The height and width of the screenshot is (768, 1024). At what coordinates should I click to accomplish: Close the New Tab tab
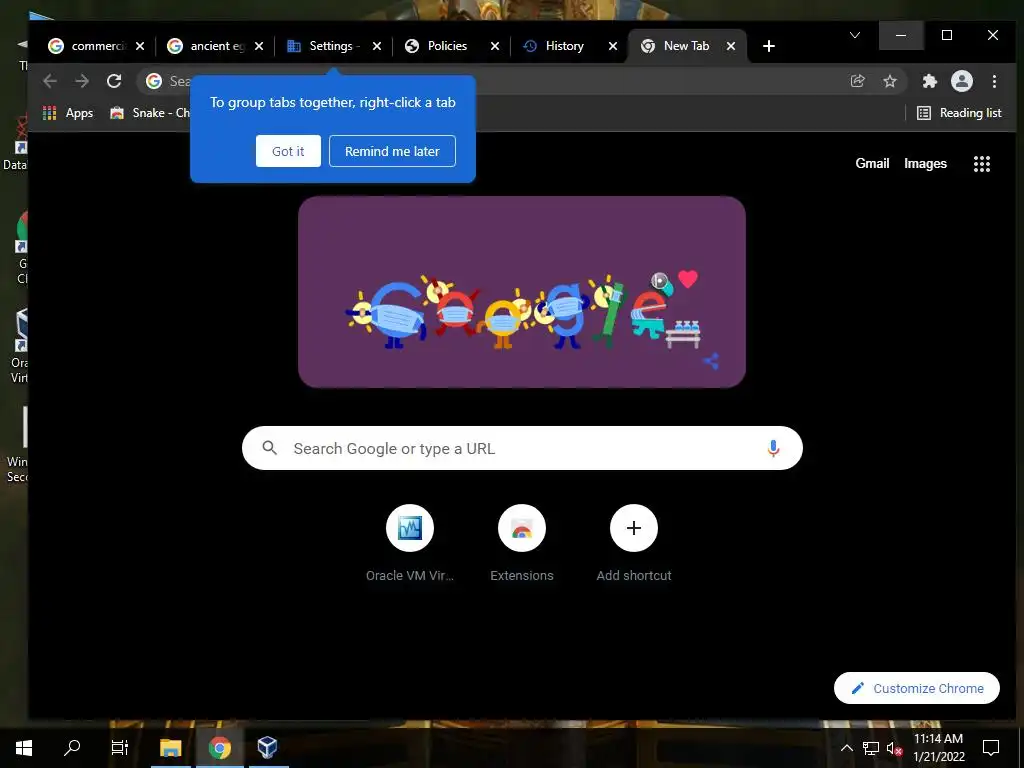[x=731, y=46]
